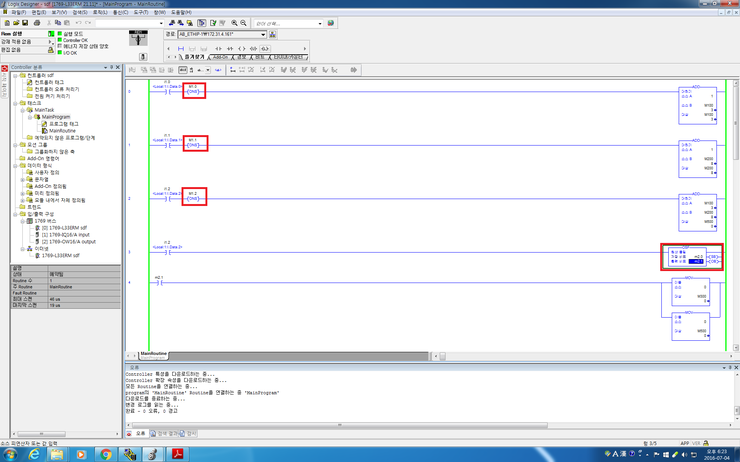Screen dimensions: 740x462
Task: Toggle the Controller Organizer icon in the toolbar
Action: pyautogui.click(x=202, y=23)
